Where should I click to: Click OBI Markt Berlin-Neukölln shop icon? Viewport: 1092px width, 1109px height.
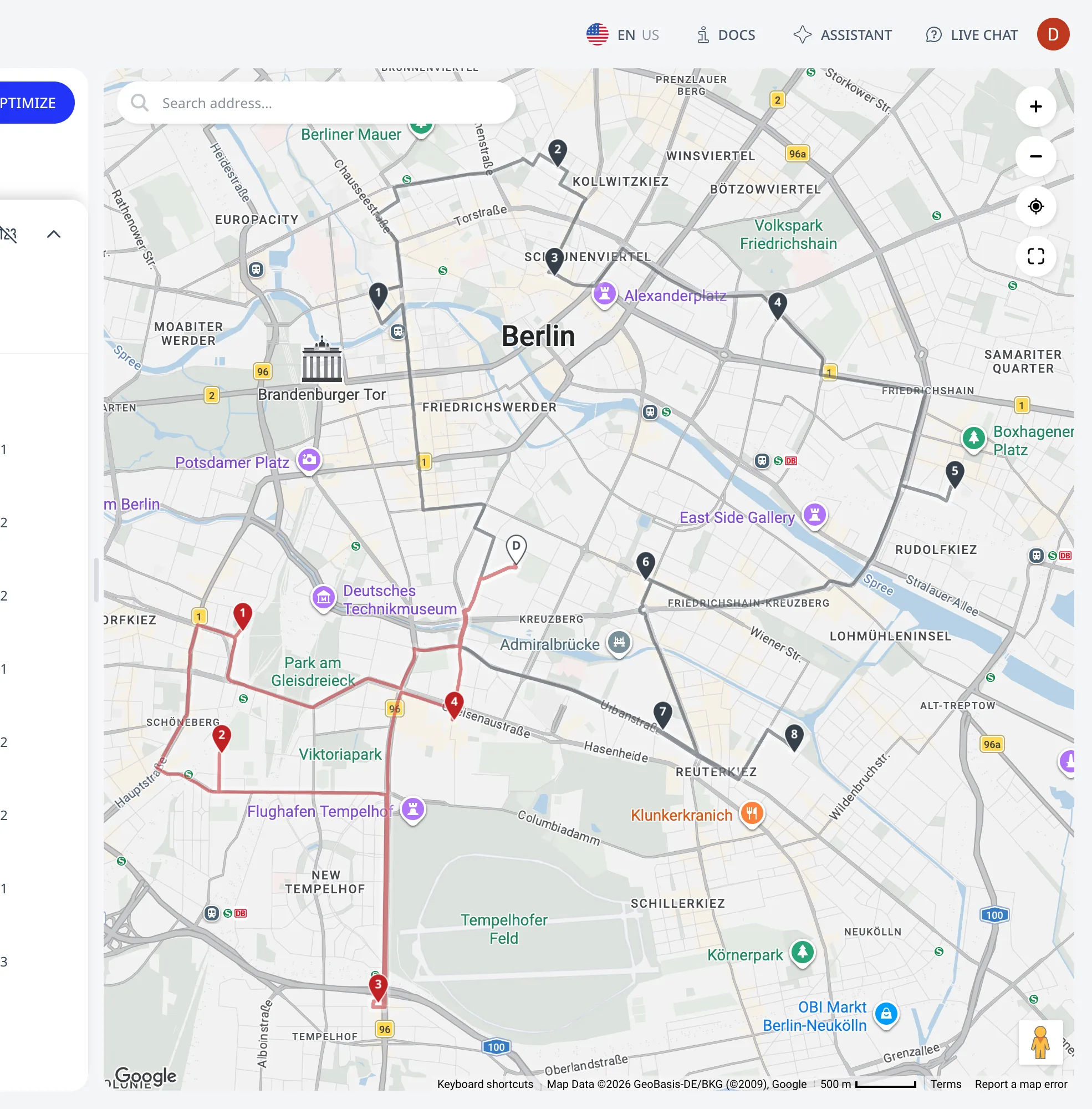(886, 1014)
